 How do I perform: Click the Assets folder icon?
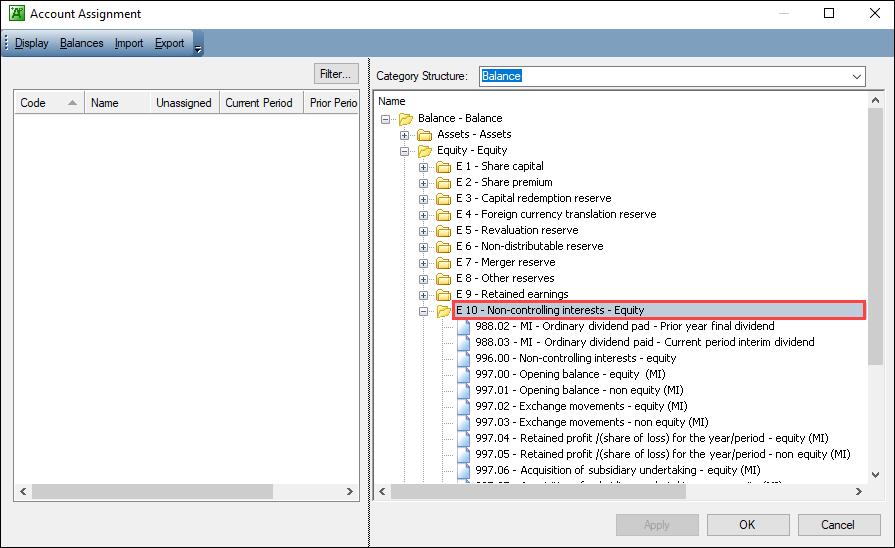pyautogui.click(x=424, y=134)
